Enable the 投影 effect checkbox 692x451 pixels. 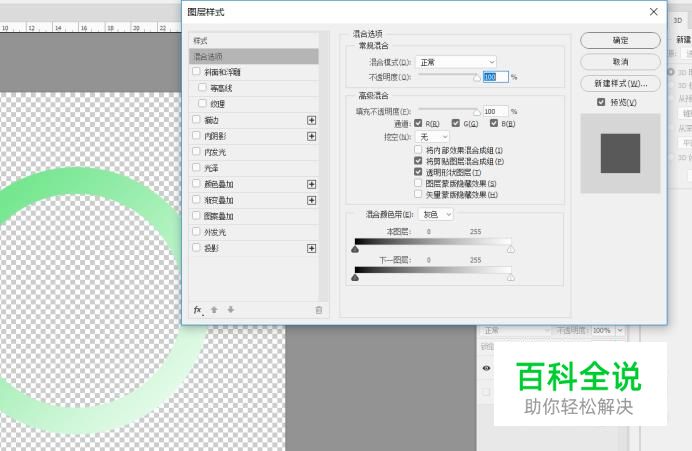(x=196, y=248)
